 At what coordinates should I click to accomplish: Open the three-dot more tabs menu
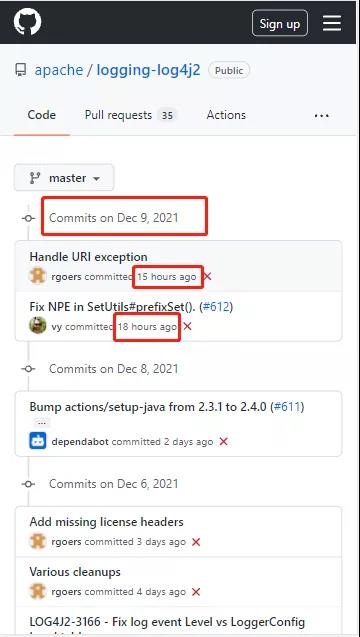(322, 116)
